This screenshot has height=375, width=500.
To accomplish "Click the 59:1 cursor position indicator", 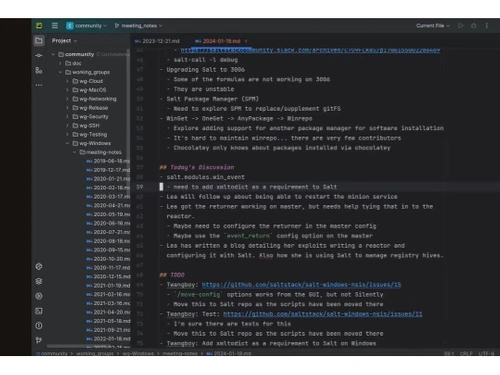I will click(x=449, y=353).
